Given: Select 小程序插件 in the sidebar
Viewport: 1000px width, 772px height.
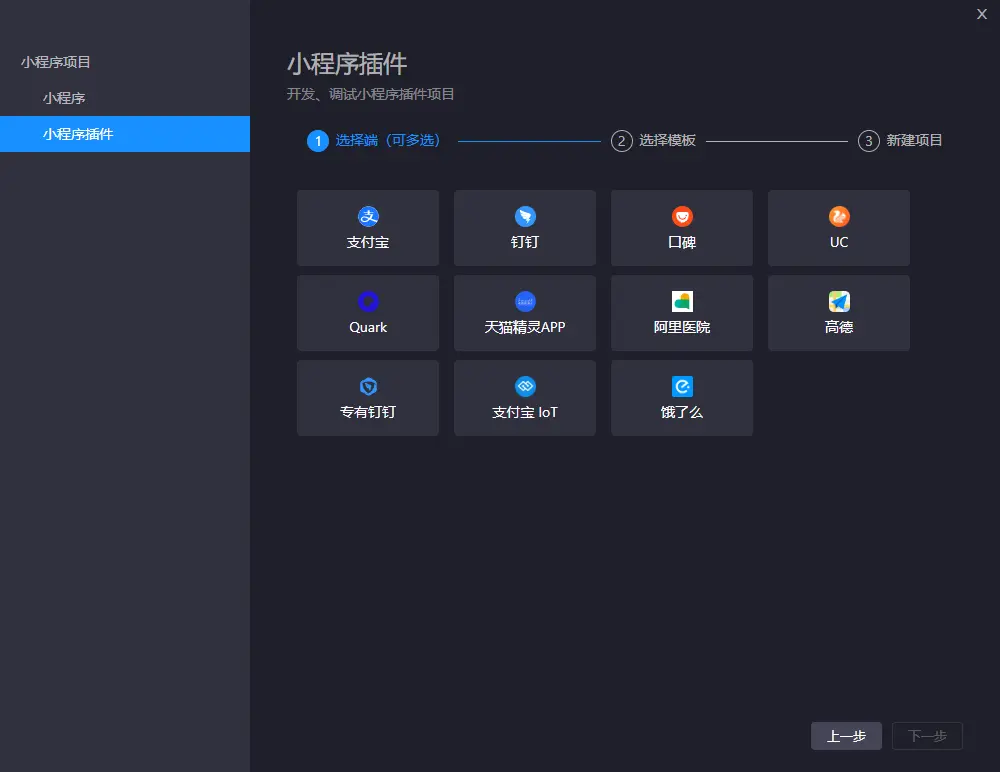Looking at the screenshot, I should click(x=125, y=134).
